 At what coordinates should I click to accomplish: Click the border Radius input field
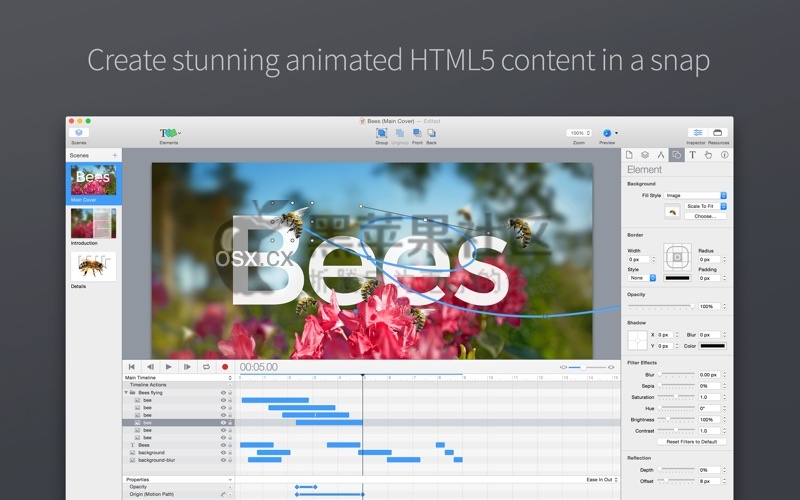(709, 260)
